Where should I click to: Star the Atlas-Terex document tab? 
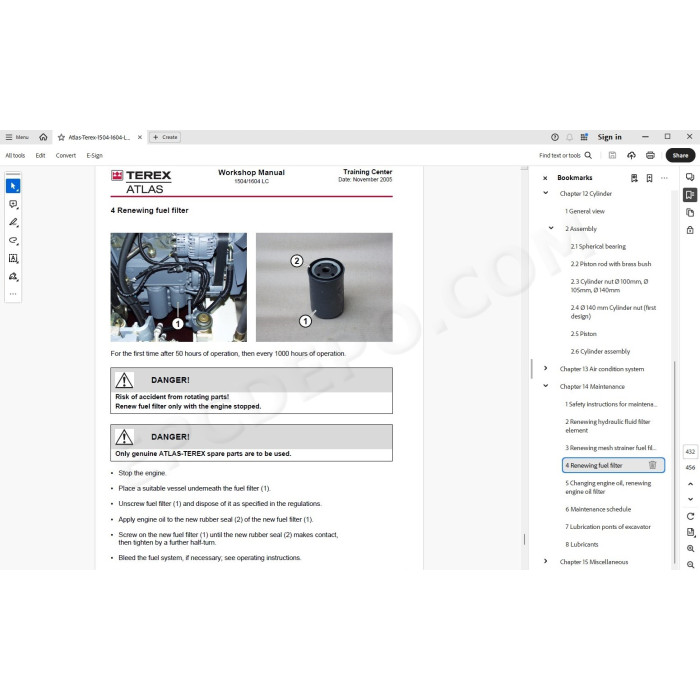point(62,138)
